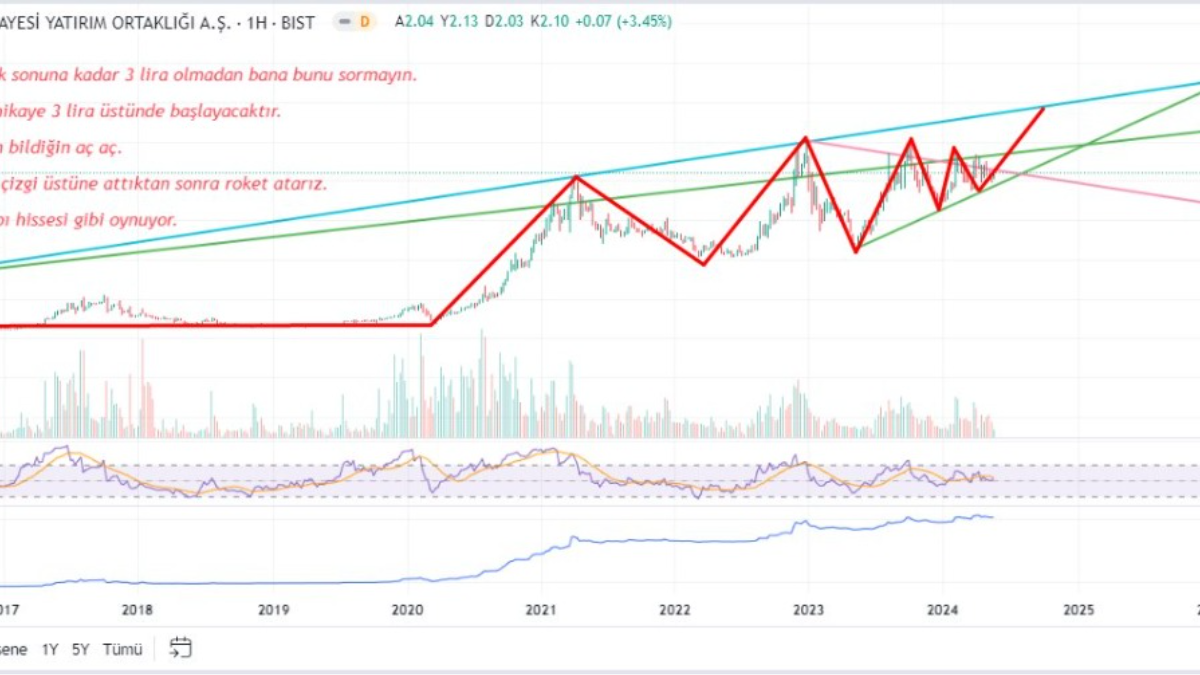Screen dimensions: 1200x675
Task: Click the grey dash market status icon
Action: tap(343, 21)
